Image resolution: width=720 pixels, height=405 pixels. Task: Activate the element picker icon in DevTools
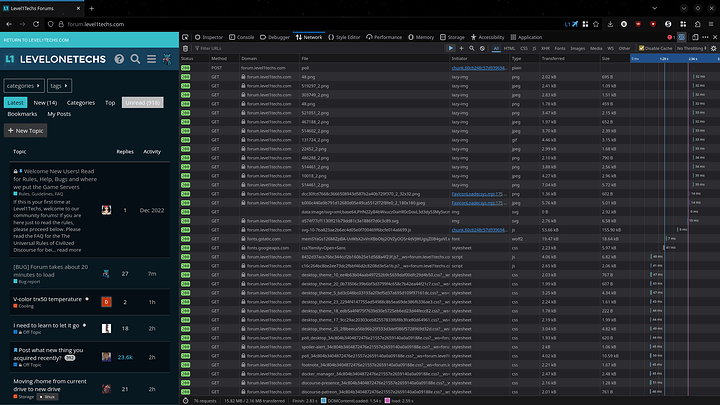pos(187,36)
